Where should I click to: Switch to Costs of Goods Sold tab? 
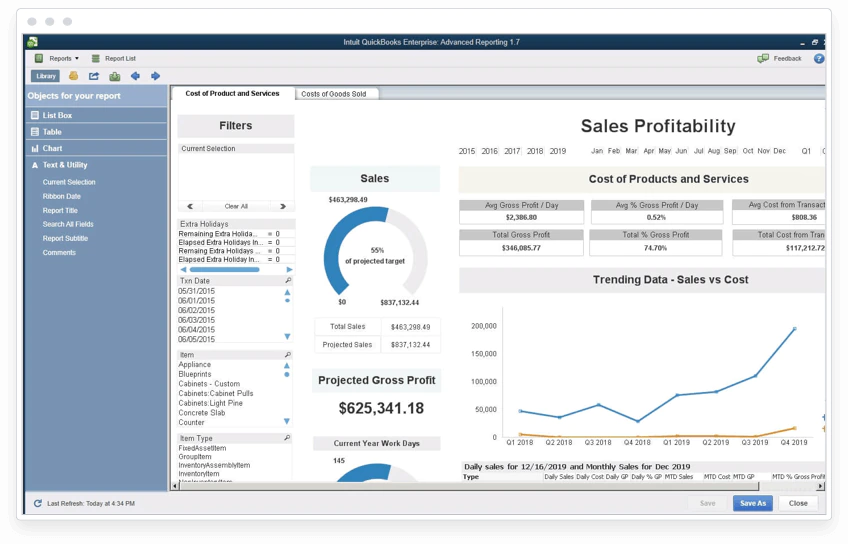(334, 94)
